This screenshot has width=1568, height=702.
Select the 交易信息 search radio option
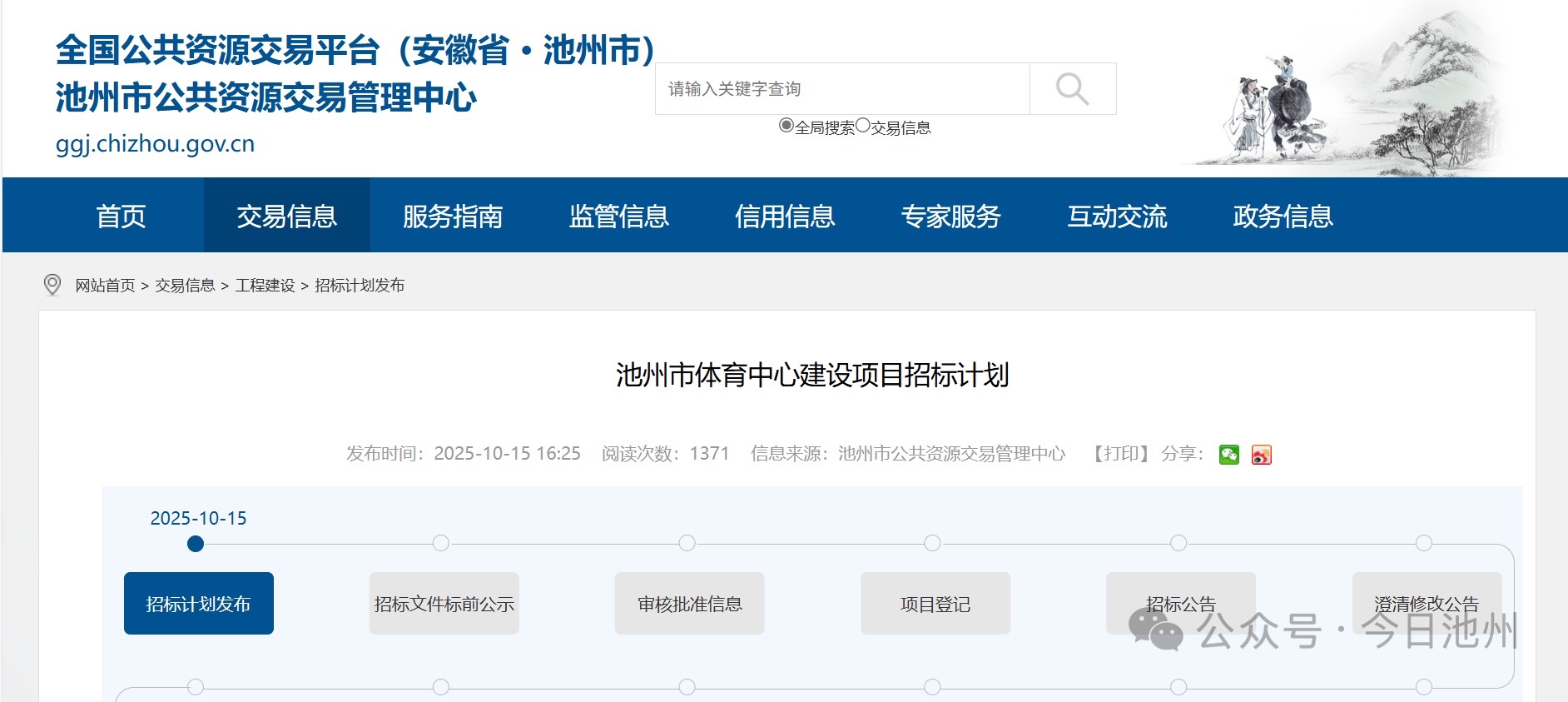[x=862, y=126]
